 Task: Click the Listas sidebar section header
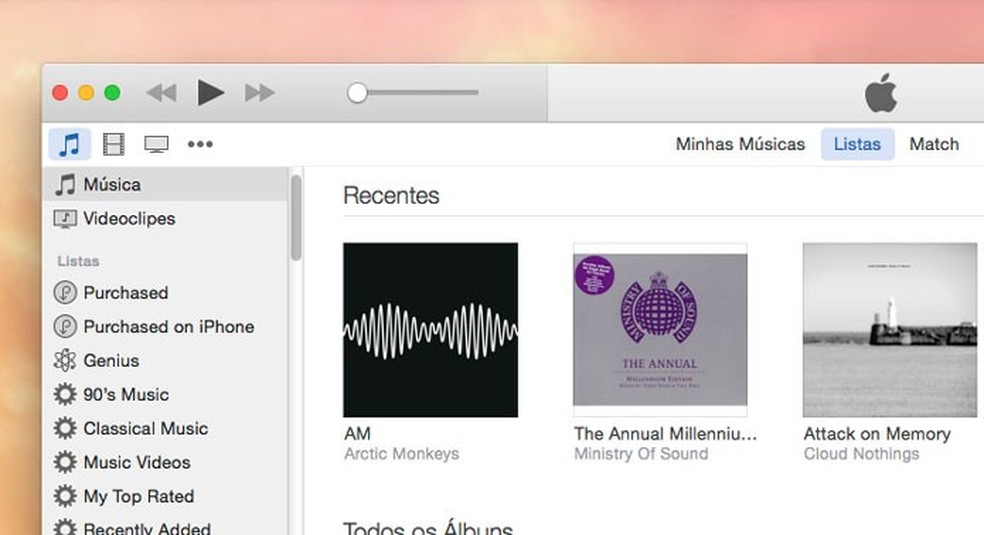click(78, 261)
